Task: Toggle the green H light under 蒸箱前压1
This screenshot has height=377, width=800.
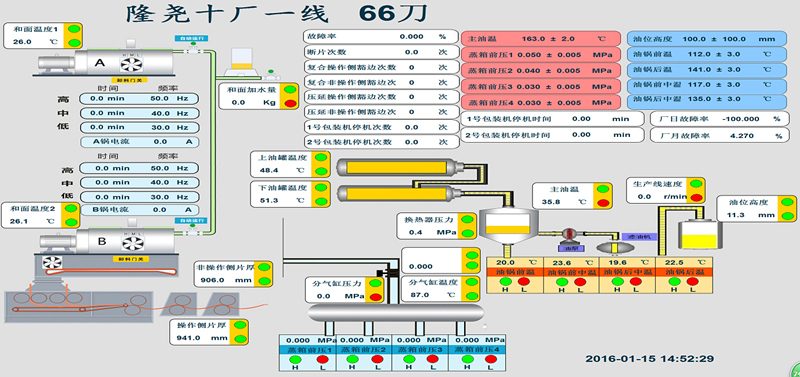Action: point(295,359)
